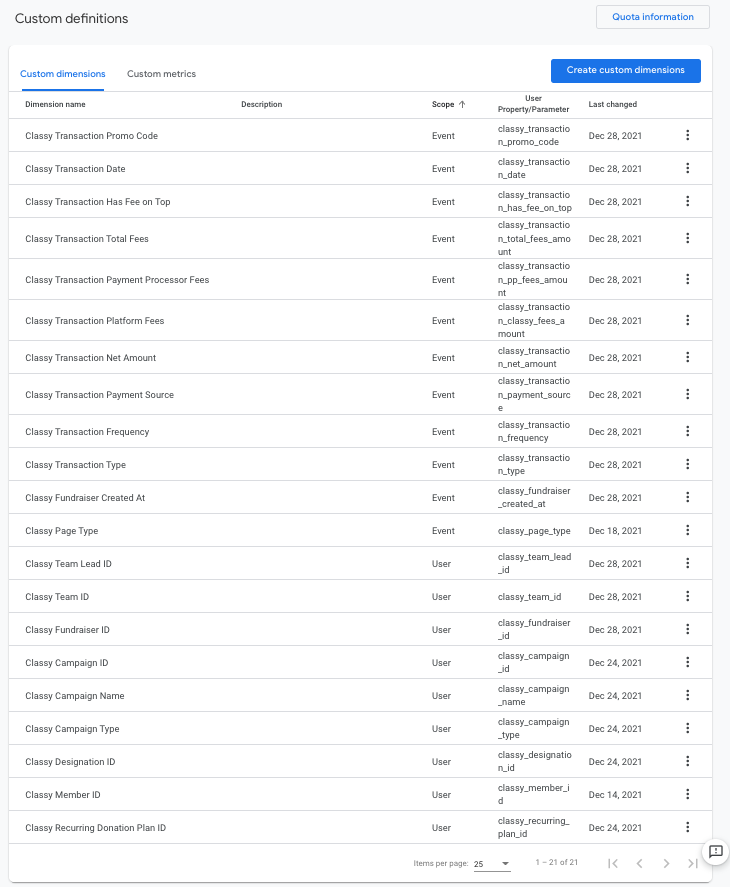Viewport: 730px width, 887px height.
Task: Click the 'Classy Recurring Donation Plan ID' row name
Action: tap(96, 828)
